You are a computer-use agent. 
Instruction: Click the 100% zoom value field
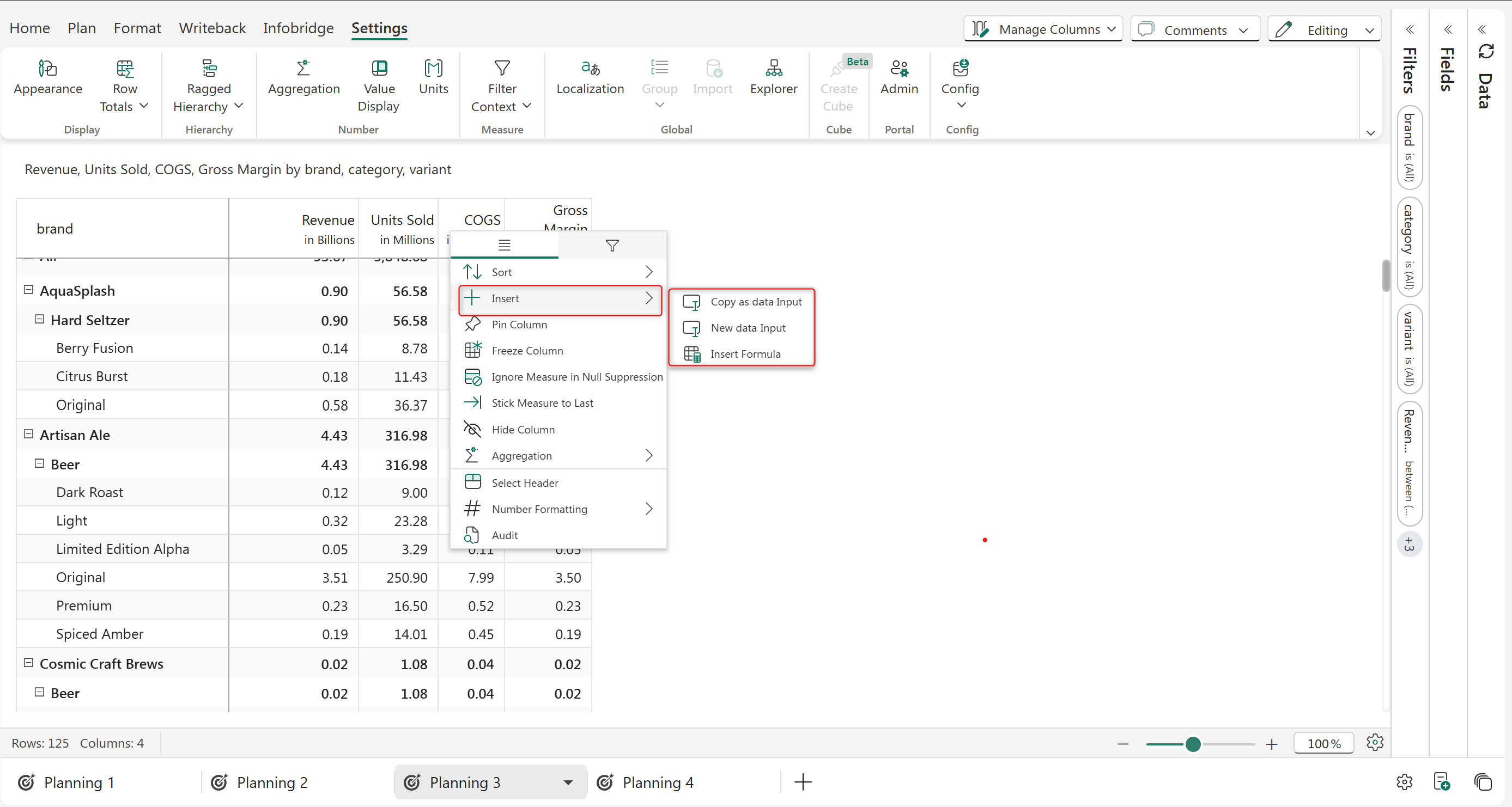click(1323, 744)
